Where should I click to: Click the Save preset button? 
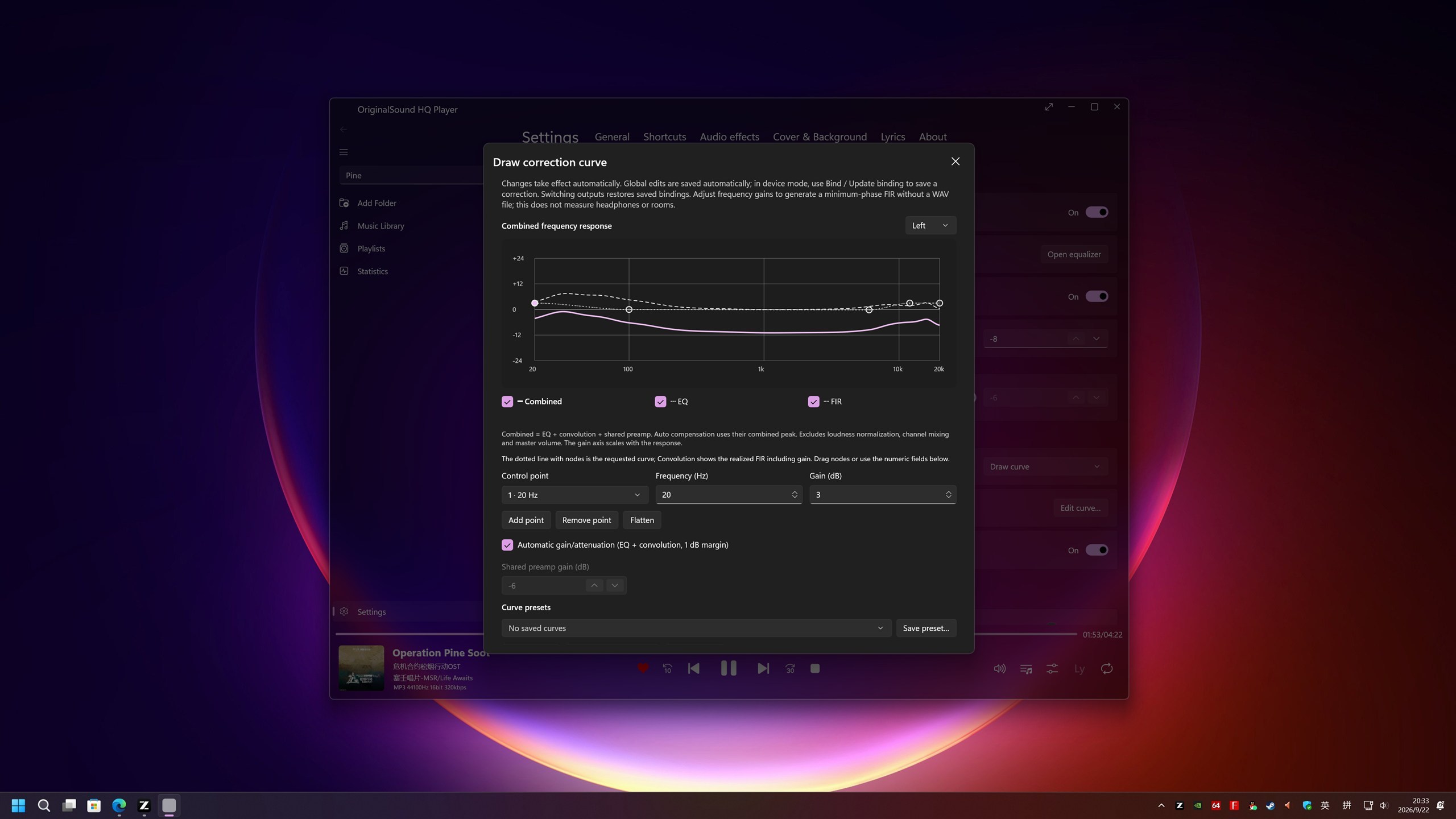coord(926,628)
